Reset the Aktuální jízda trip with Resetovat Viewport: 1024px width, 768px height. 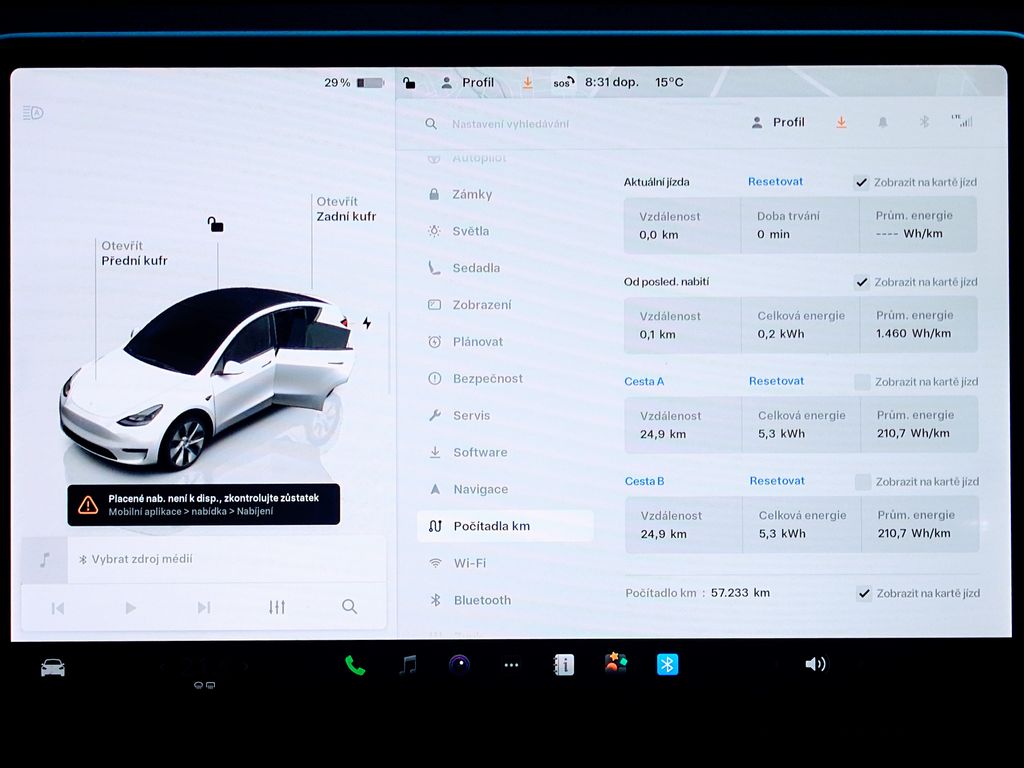coord(775,182)
